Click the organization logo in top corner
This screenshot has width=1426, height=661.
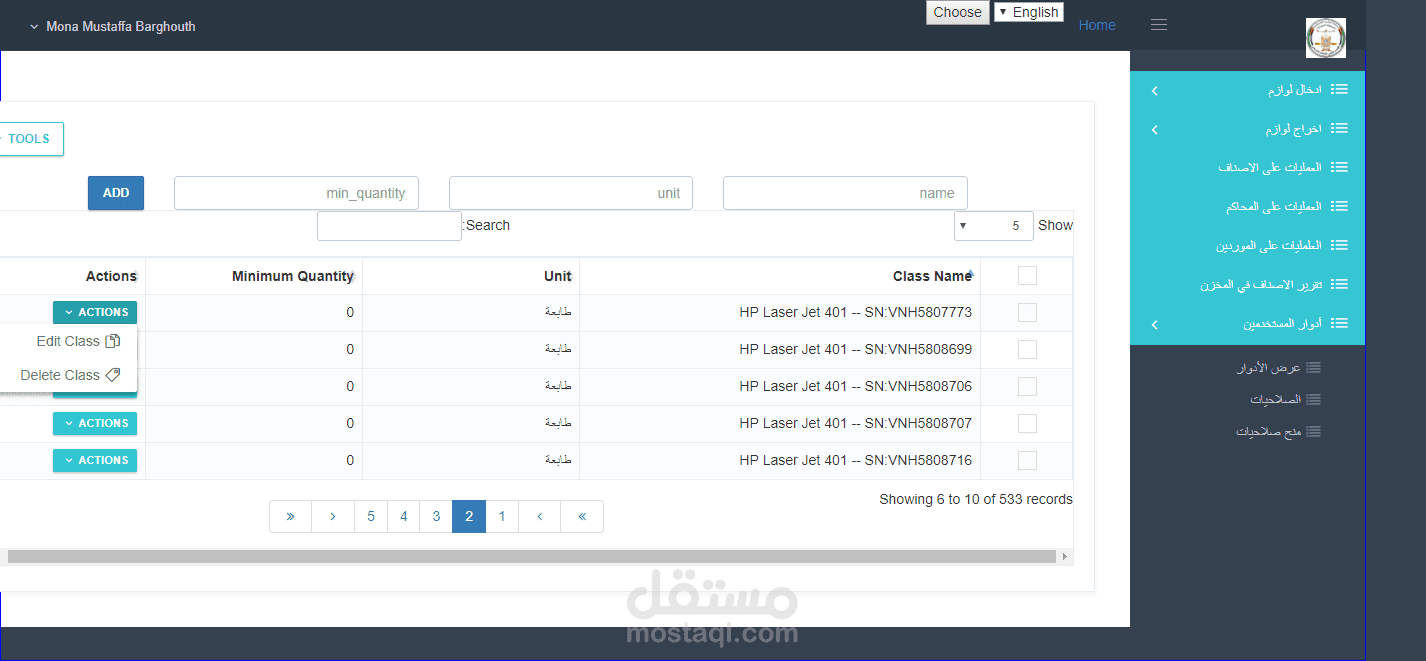(x=1325, y=38)
